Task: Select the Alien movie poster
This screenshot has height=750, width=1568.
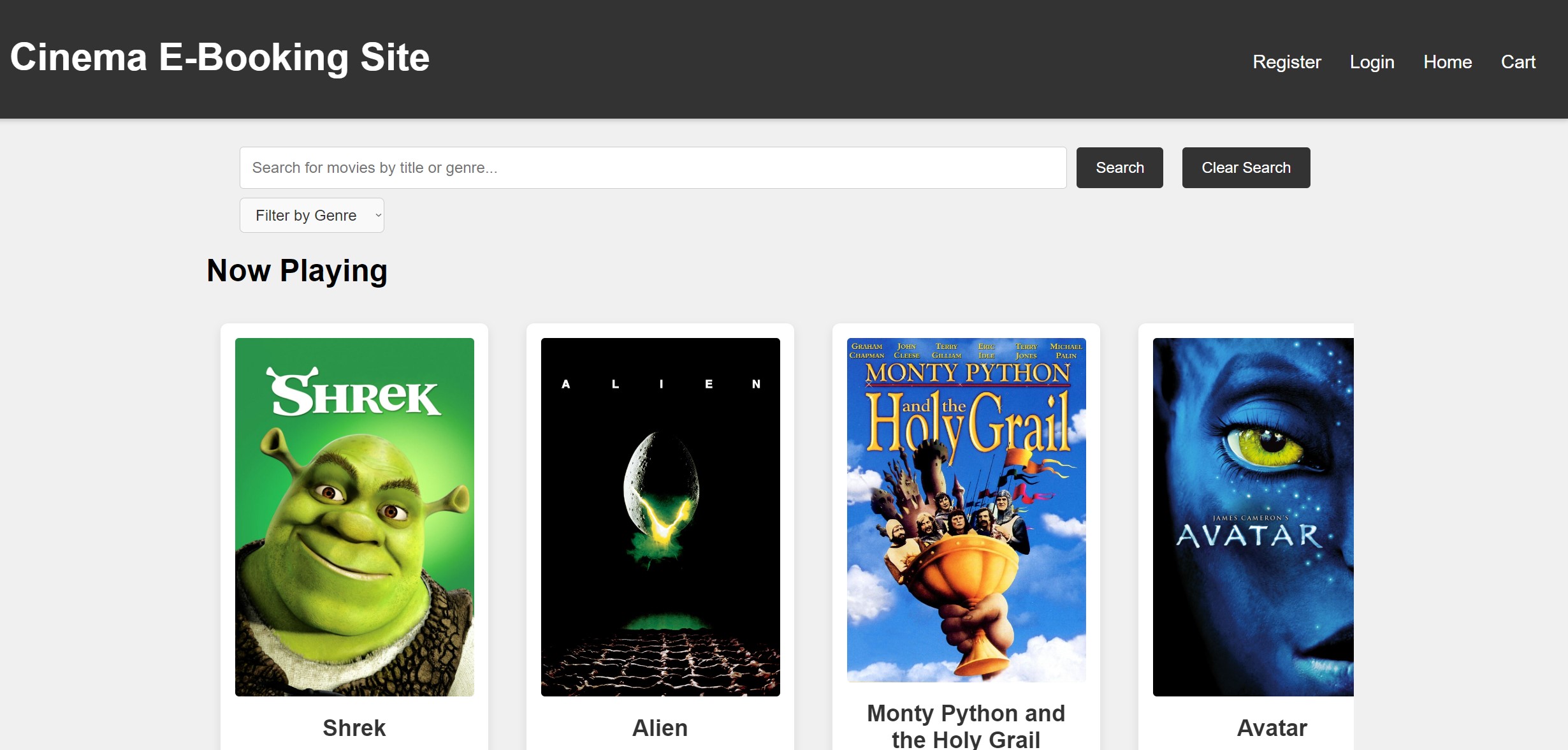Action: (660, 517)
